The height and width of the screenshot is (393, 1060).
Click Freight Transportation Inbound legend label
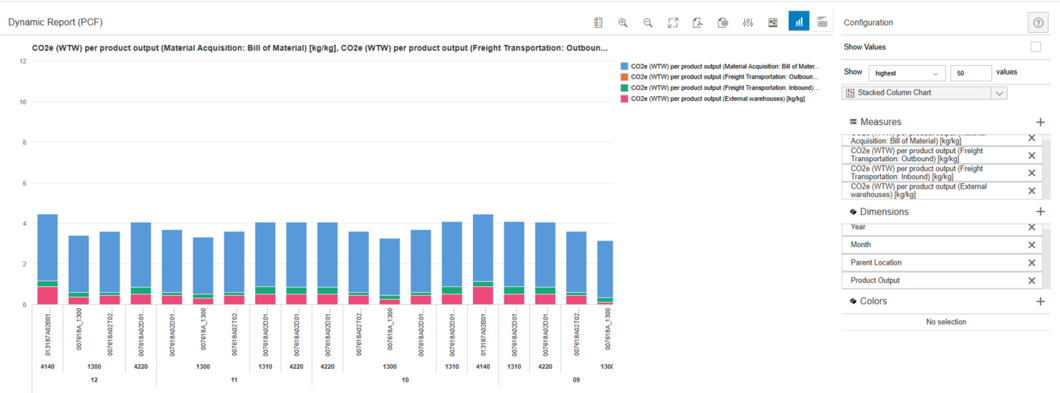[x=725, y=88]
